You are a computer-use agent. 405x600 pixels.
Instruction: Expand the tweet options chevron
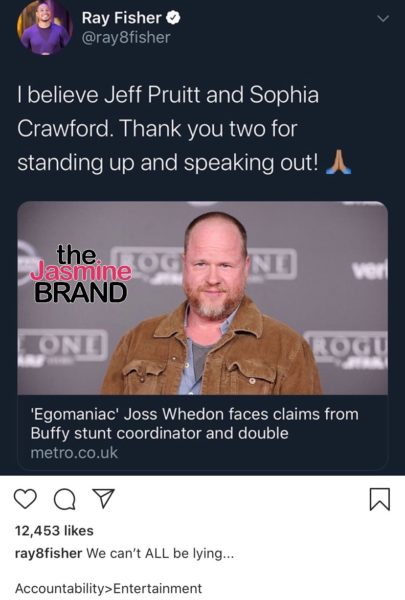[383, 18]
